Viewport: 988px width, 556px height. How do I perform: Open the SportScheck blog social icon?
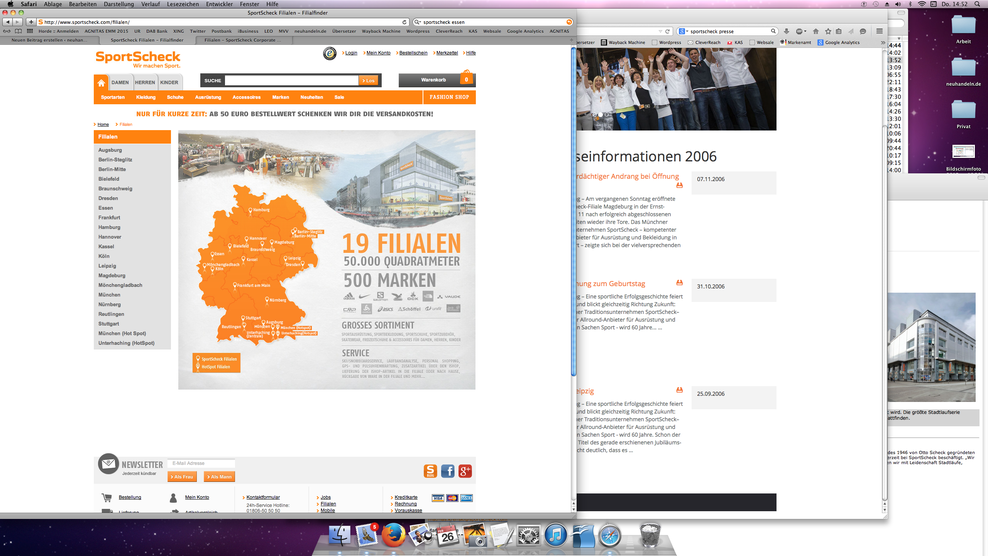(x=430, y=471)
